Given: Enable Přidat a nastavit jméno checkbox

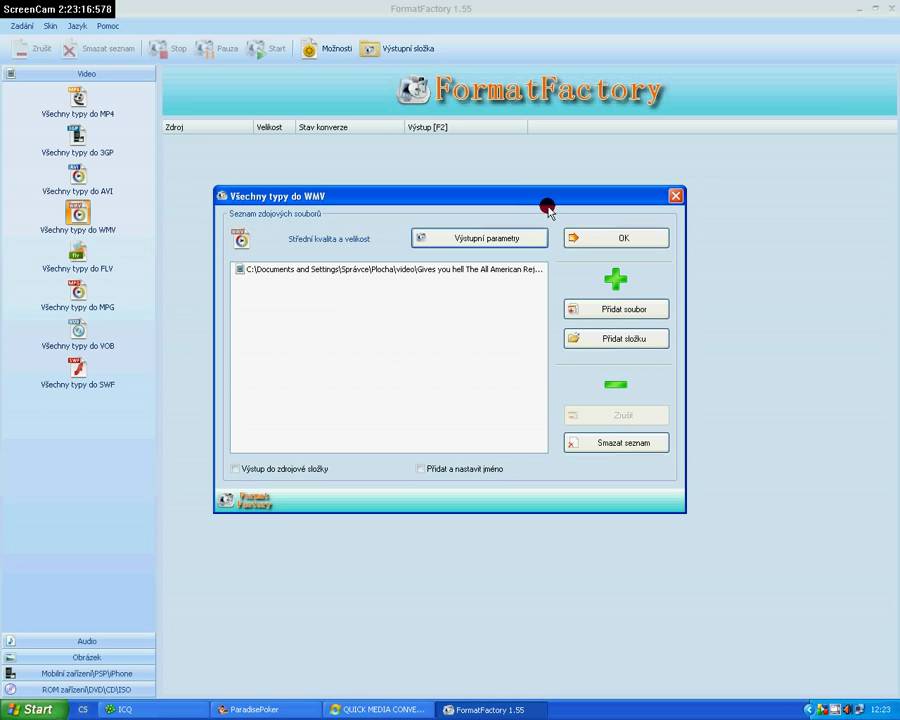Looking at the screenshot, I should 420,469.
